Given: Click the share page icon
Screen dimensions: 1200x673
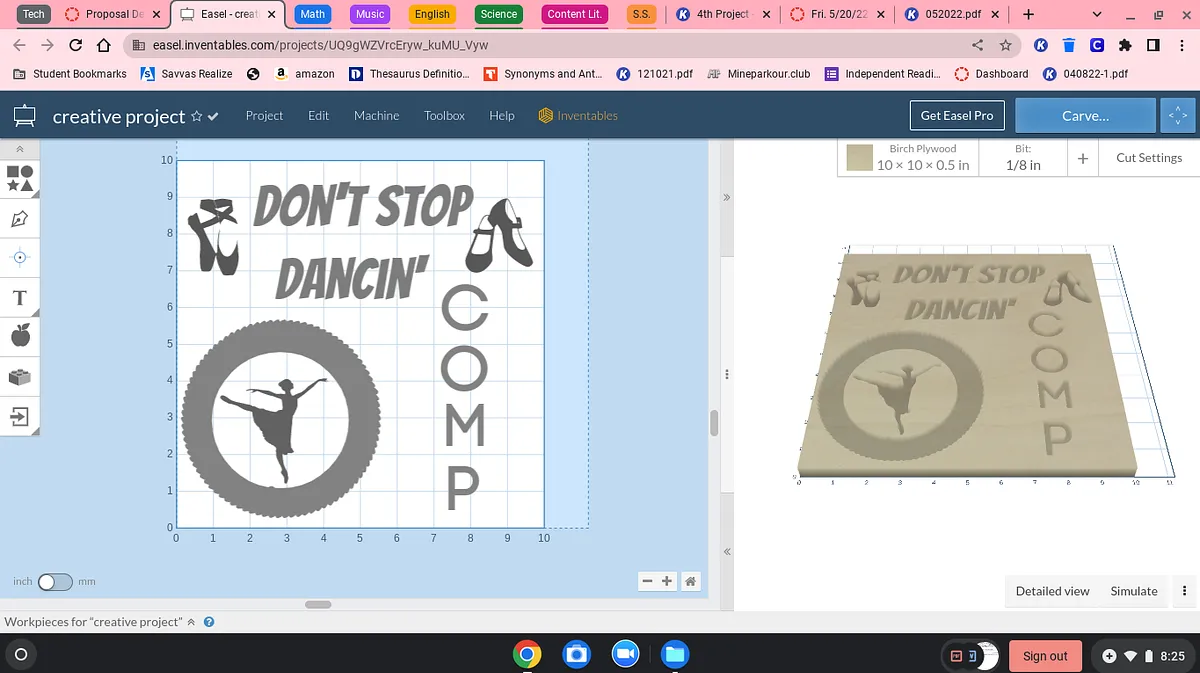Looking at the screenshot, I should tap(977, 45).
